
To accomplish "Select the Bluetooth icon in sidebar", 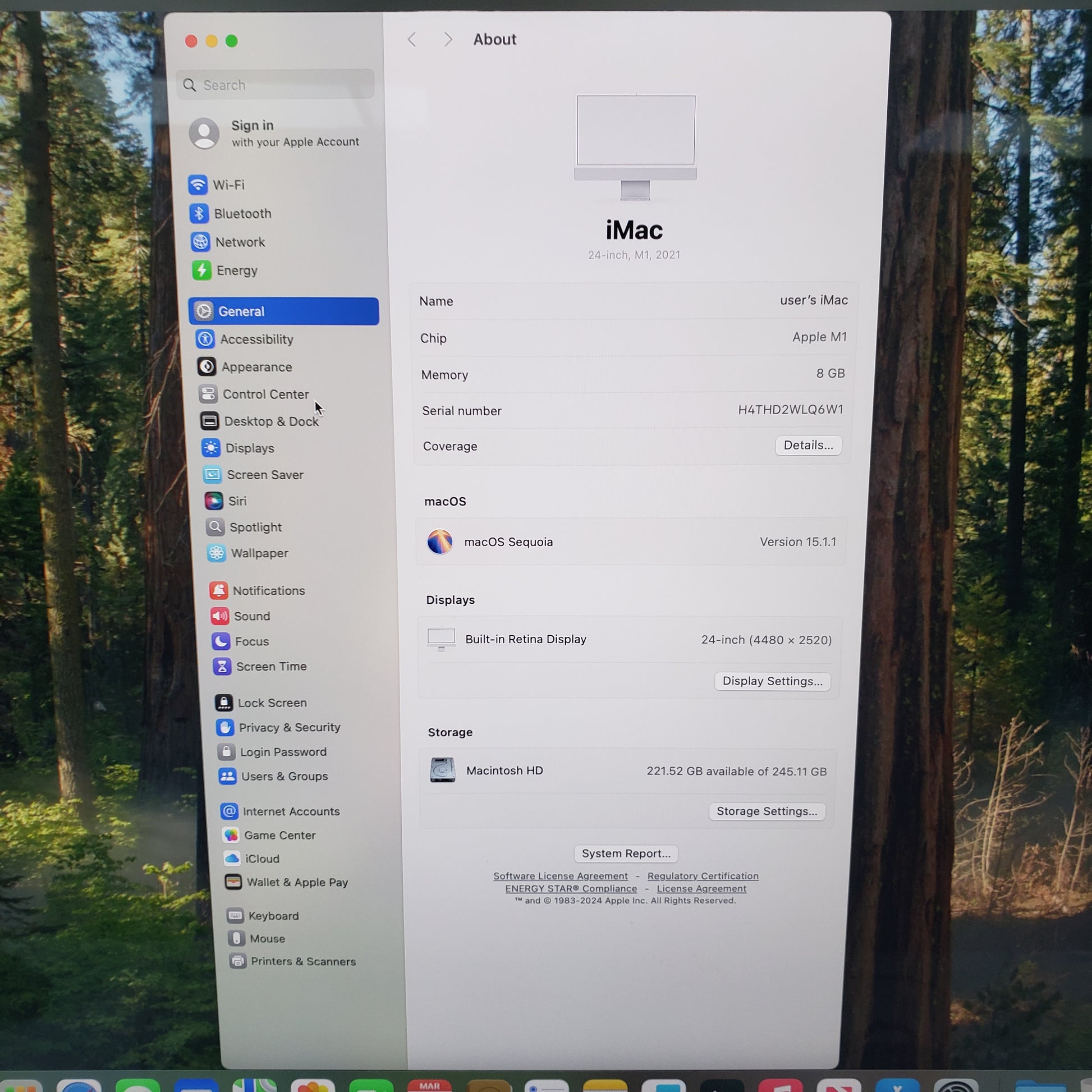I will point(199,214).
